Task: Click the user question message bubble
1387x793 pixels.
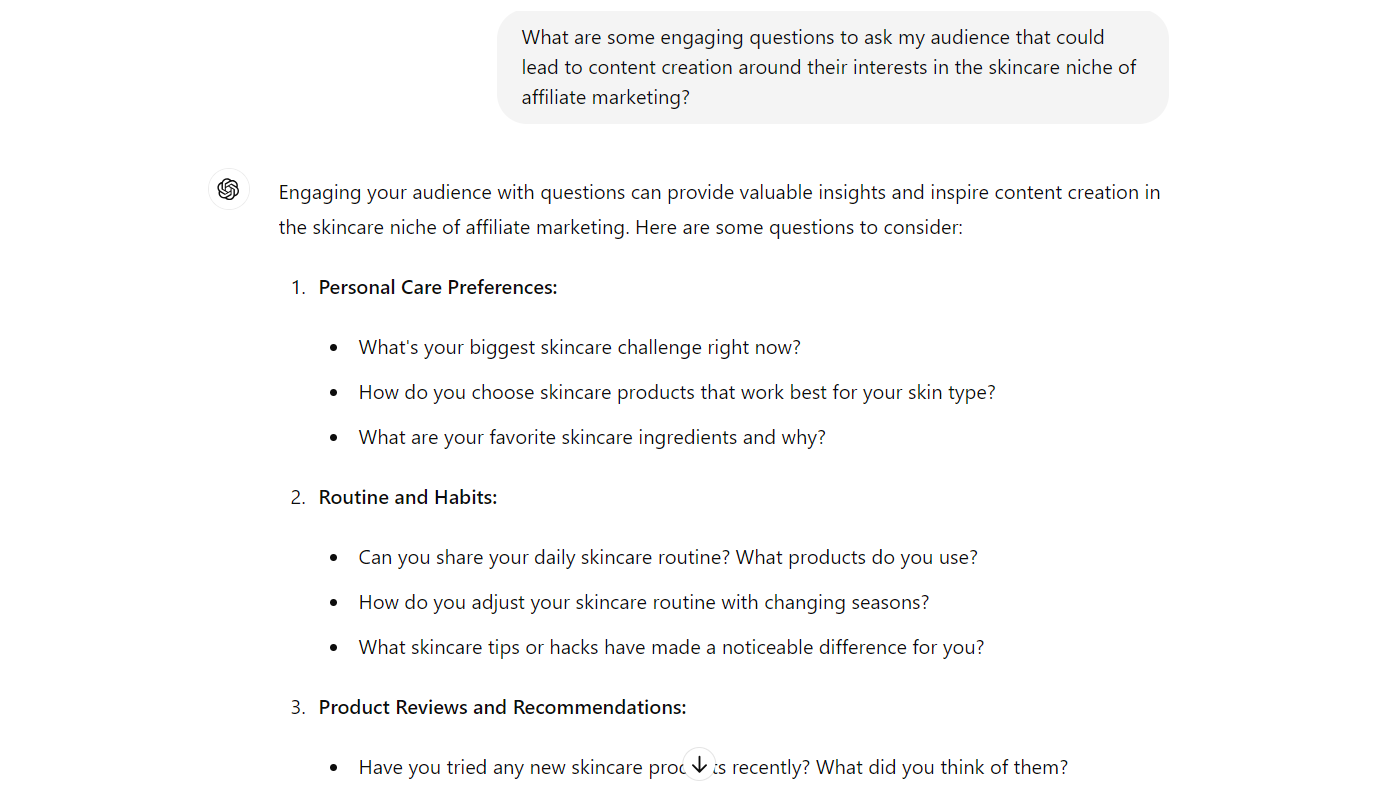Action: point(832,67)
